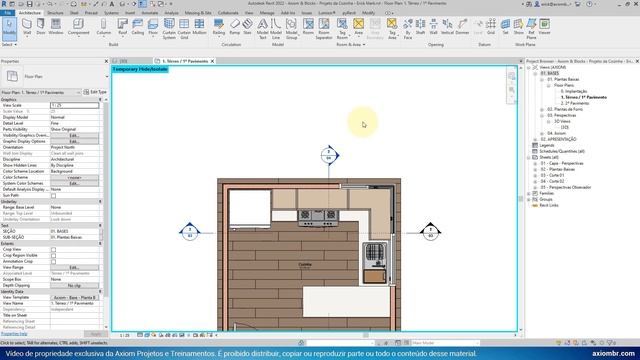Select the Column tool

point(103,27)
